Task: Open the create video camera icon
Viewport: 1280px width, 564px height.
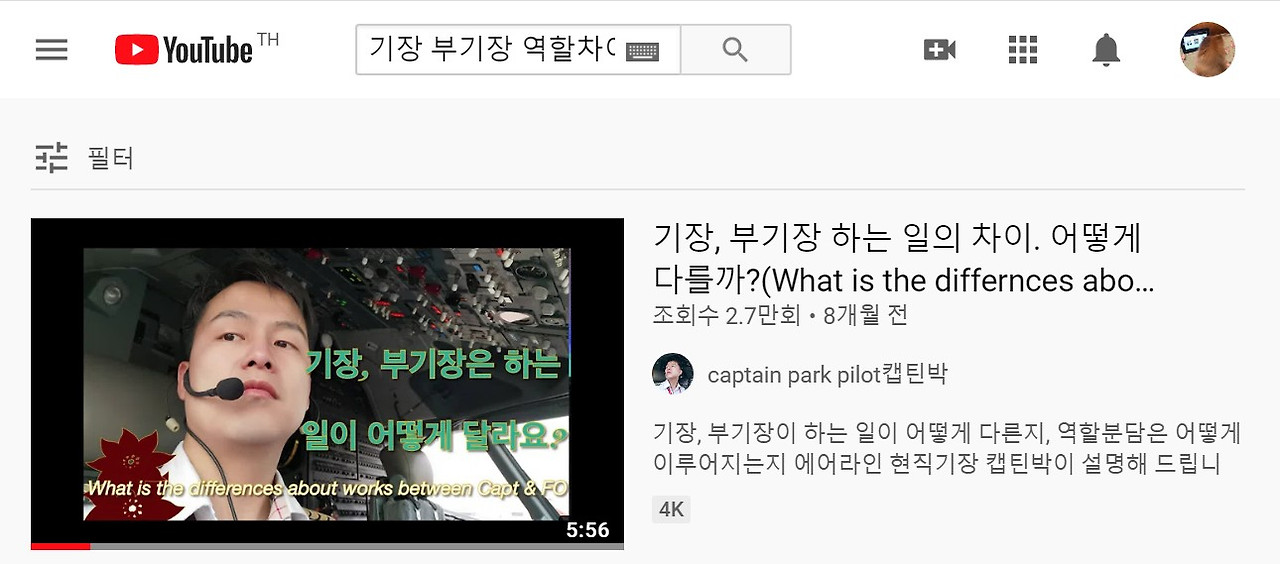Action: (x=939, y=49)
